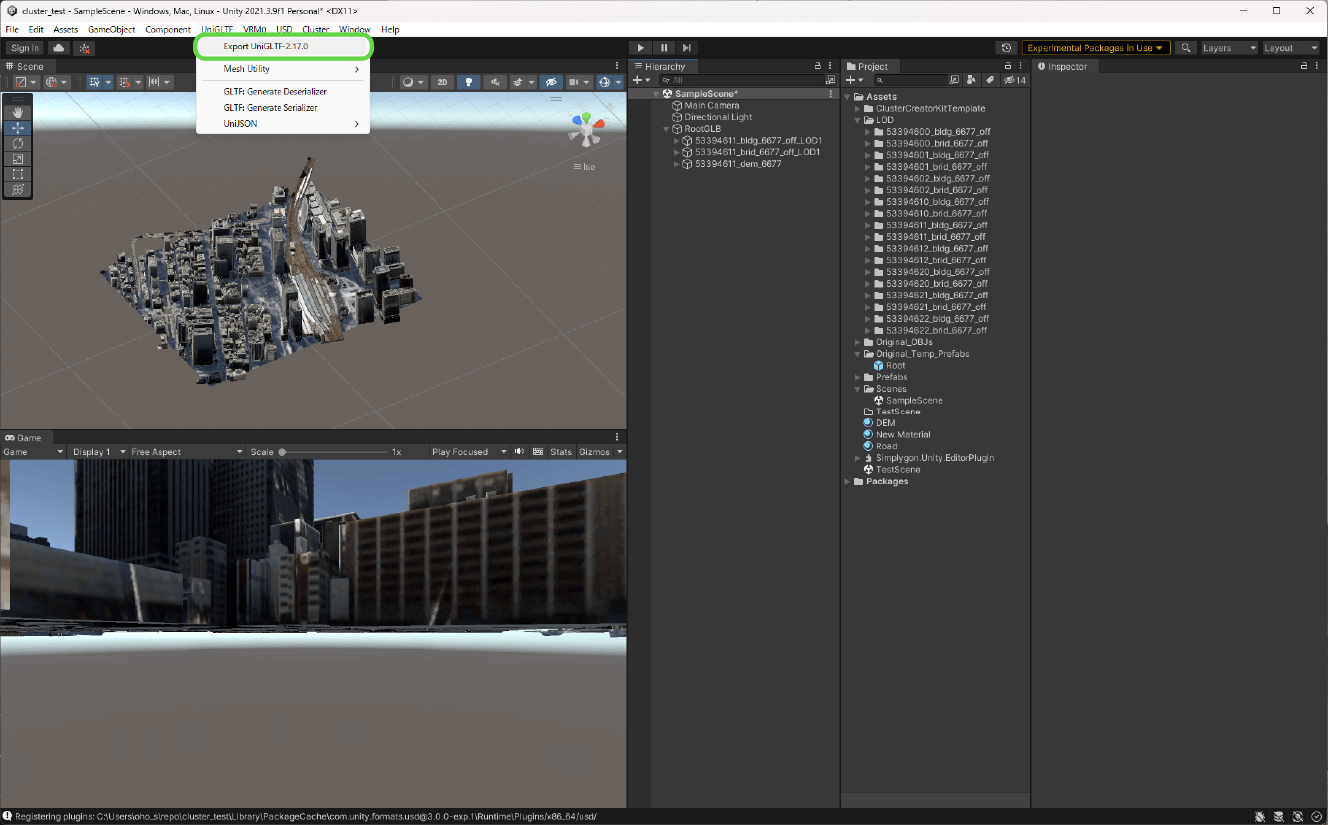This screenshot has height=825, width=1328.
Task: Expand 53394611_dem_6677 in Hierarchy
Action: tap(676, 164)
